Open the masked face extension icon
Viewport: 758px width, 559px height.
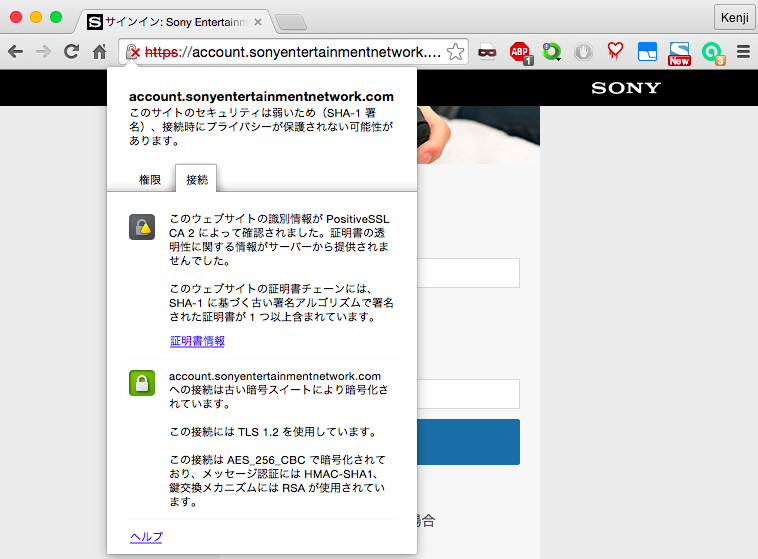pyautogui.click(x=487, y=51)
